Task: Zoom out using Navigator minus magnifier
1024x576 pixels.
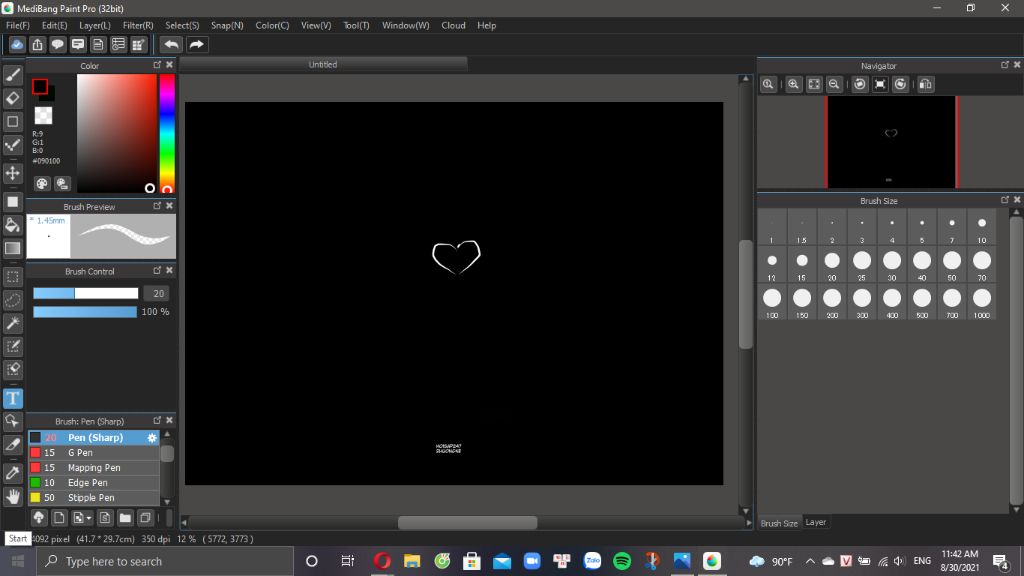Action: pos(834,84)
